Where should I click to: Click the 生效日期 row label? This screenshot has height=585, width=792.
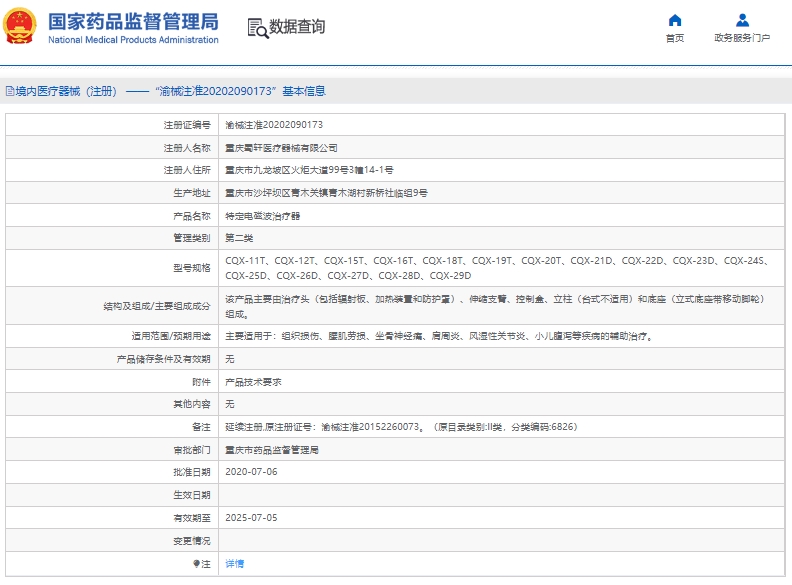pos(191,495)
